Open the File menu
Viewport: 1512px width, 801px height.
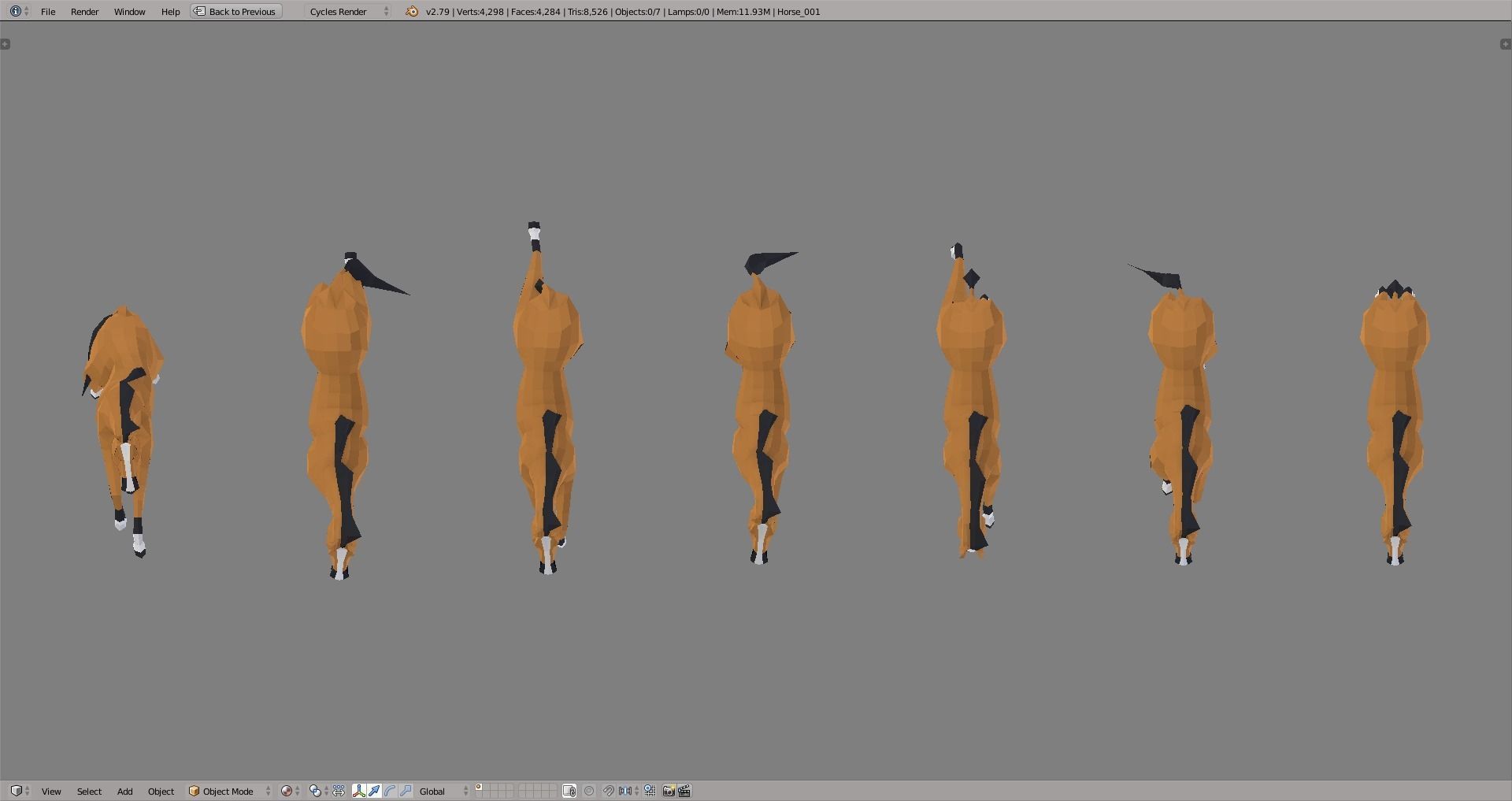pos(48,12)
